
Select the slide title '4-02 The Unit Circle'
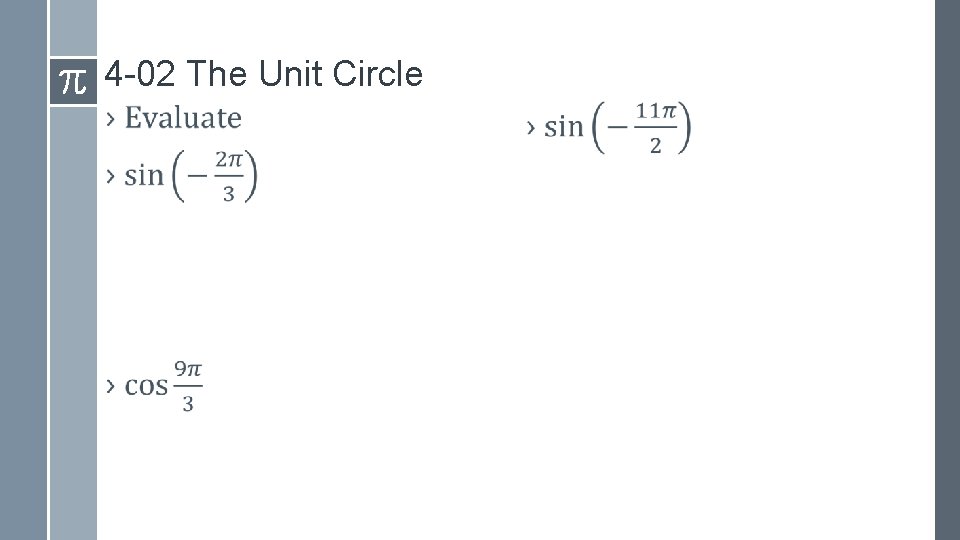263,74
